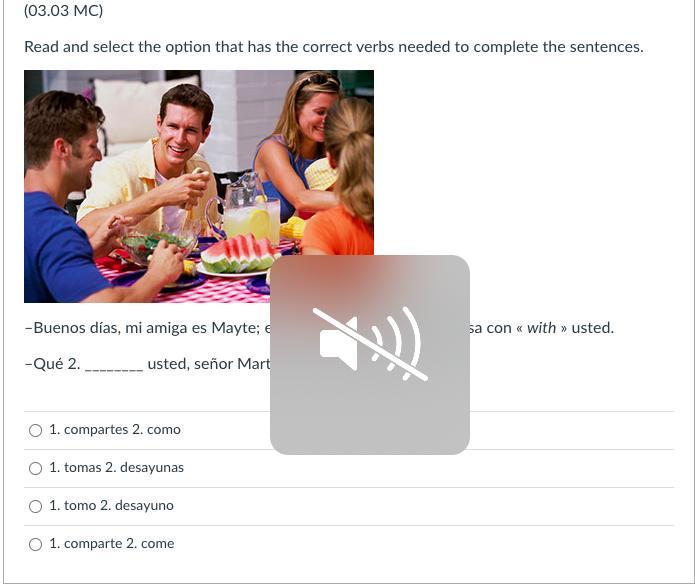The width and height of the screenshot is (695, 586).
Task: Click the italic word 'with' in the sentence
Action: [x=541, y=328]
